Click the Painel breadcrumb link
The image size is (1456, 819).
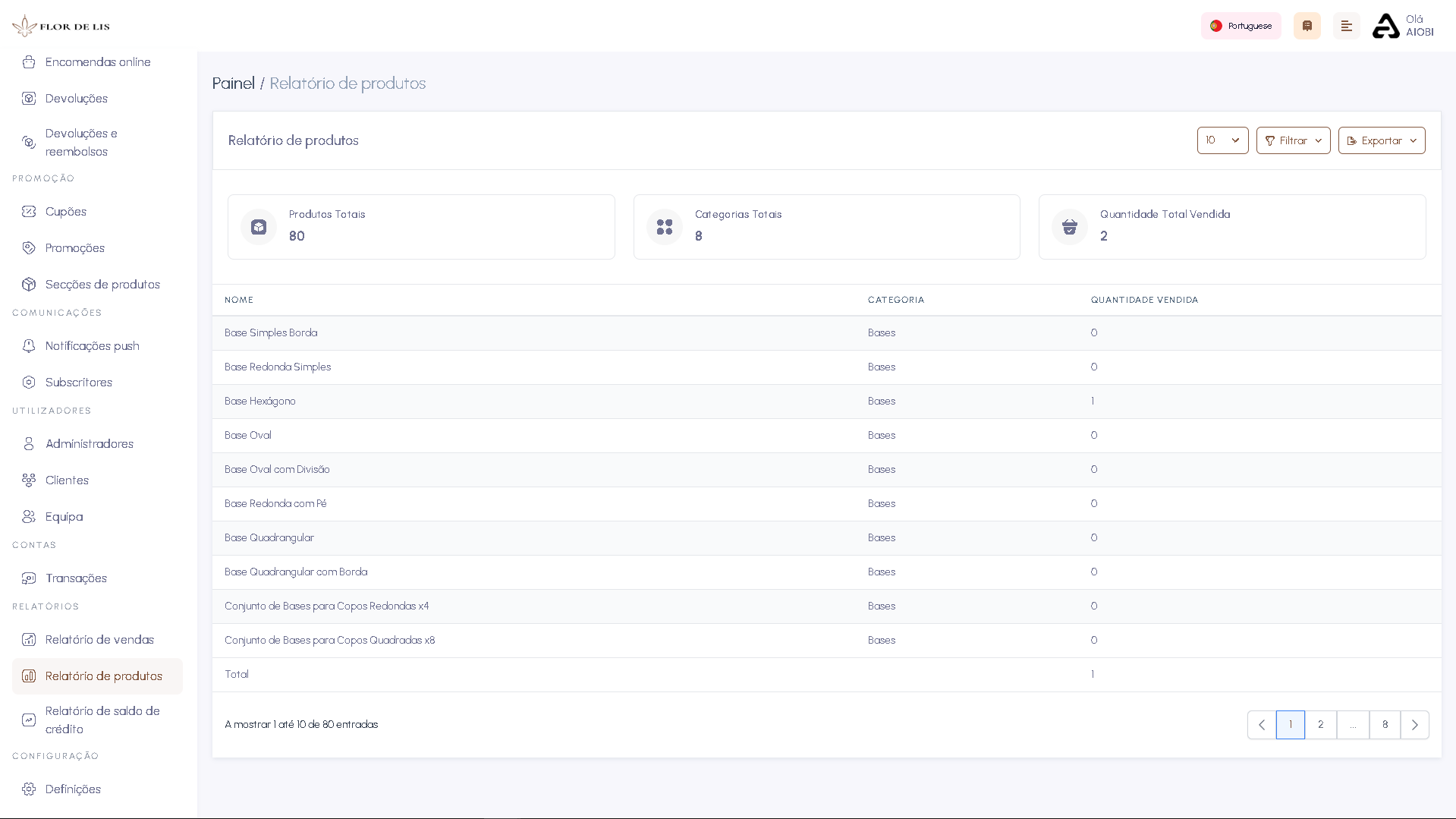(x=233, y=83)
